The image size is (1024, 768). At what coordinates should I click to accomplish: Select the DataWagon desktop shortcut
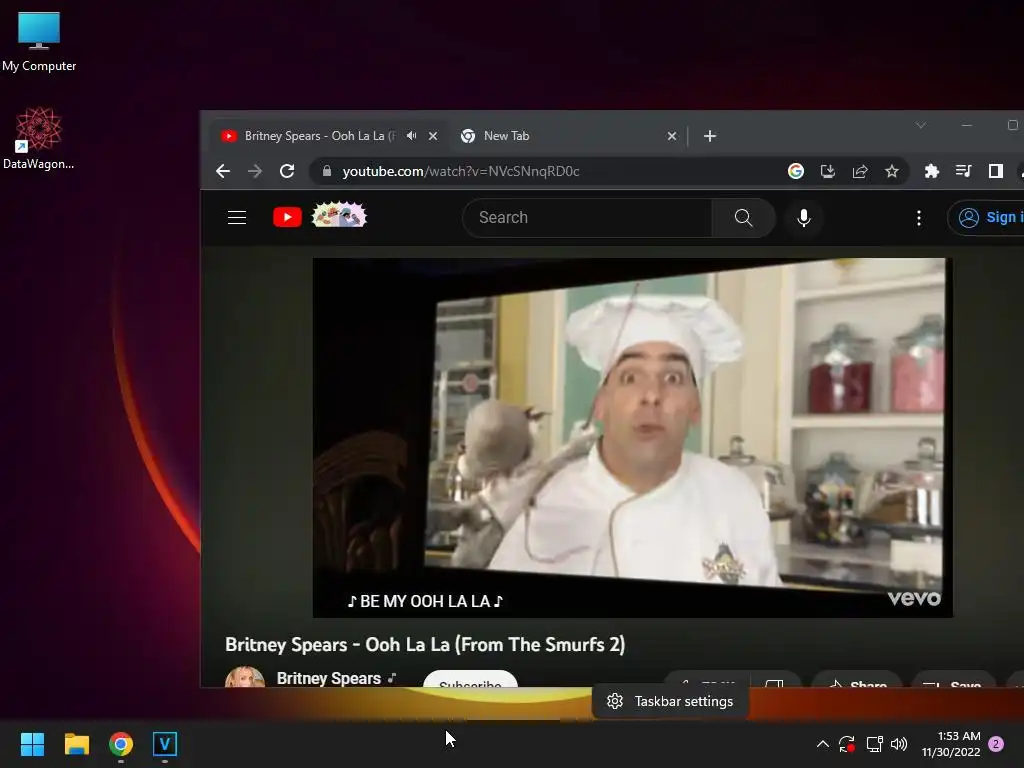pos(39,138)
